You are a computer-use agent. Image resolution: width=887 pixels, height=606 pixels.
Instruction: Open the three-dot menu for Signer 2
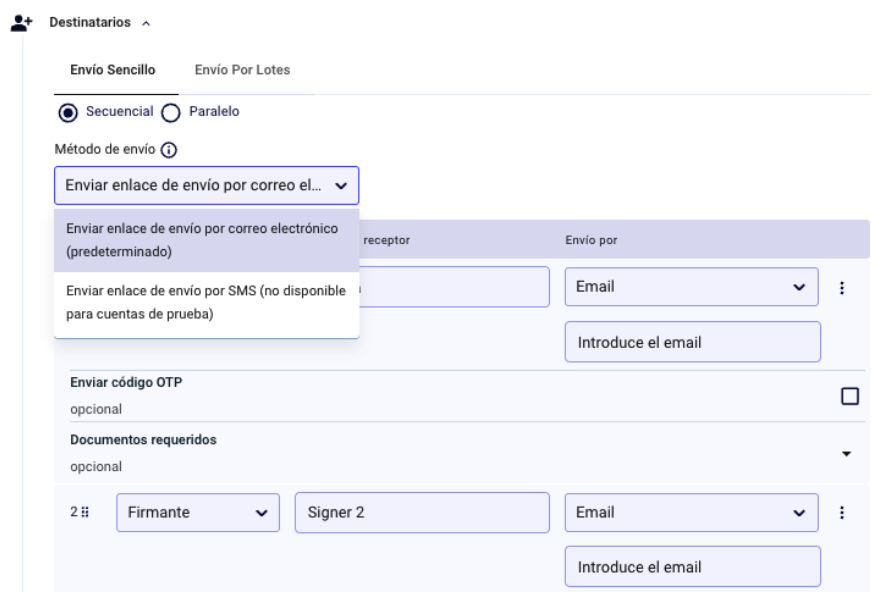point(841,512)
